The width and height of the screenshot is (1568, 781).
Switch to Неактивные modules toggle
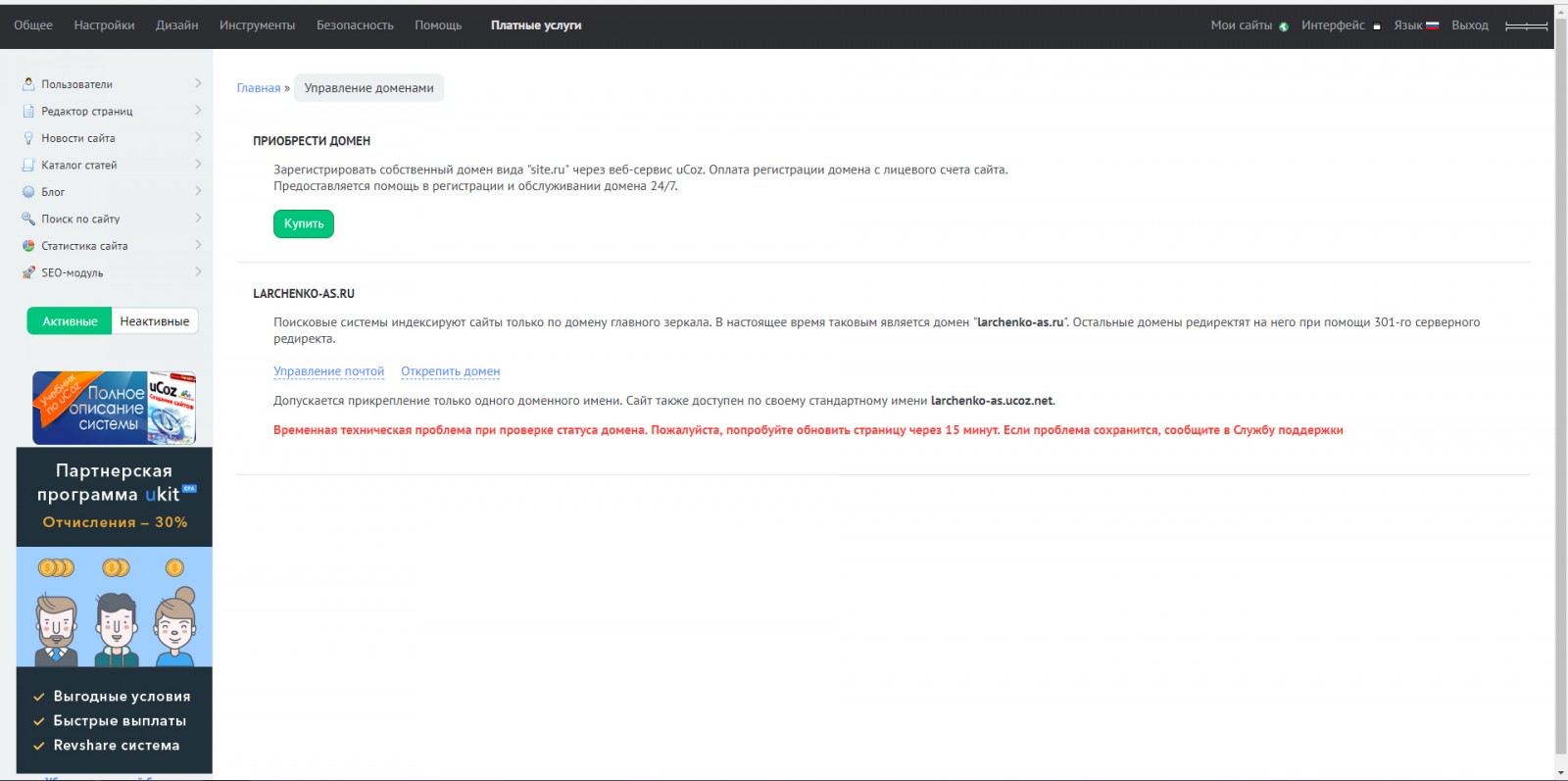(155, 321)
